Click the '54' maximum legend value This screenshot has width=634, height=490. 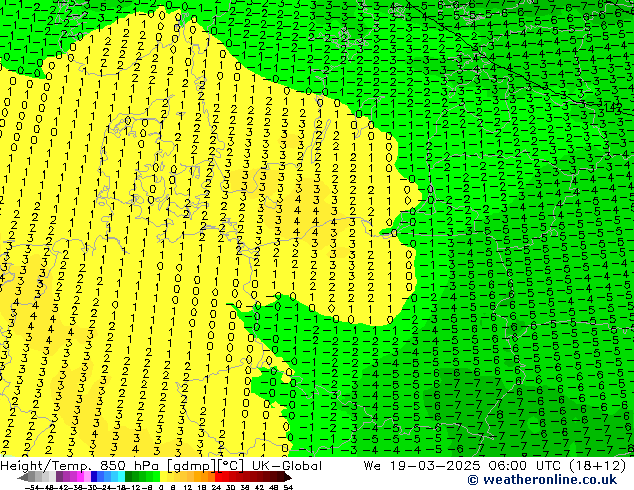(x=288, y=487)
